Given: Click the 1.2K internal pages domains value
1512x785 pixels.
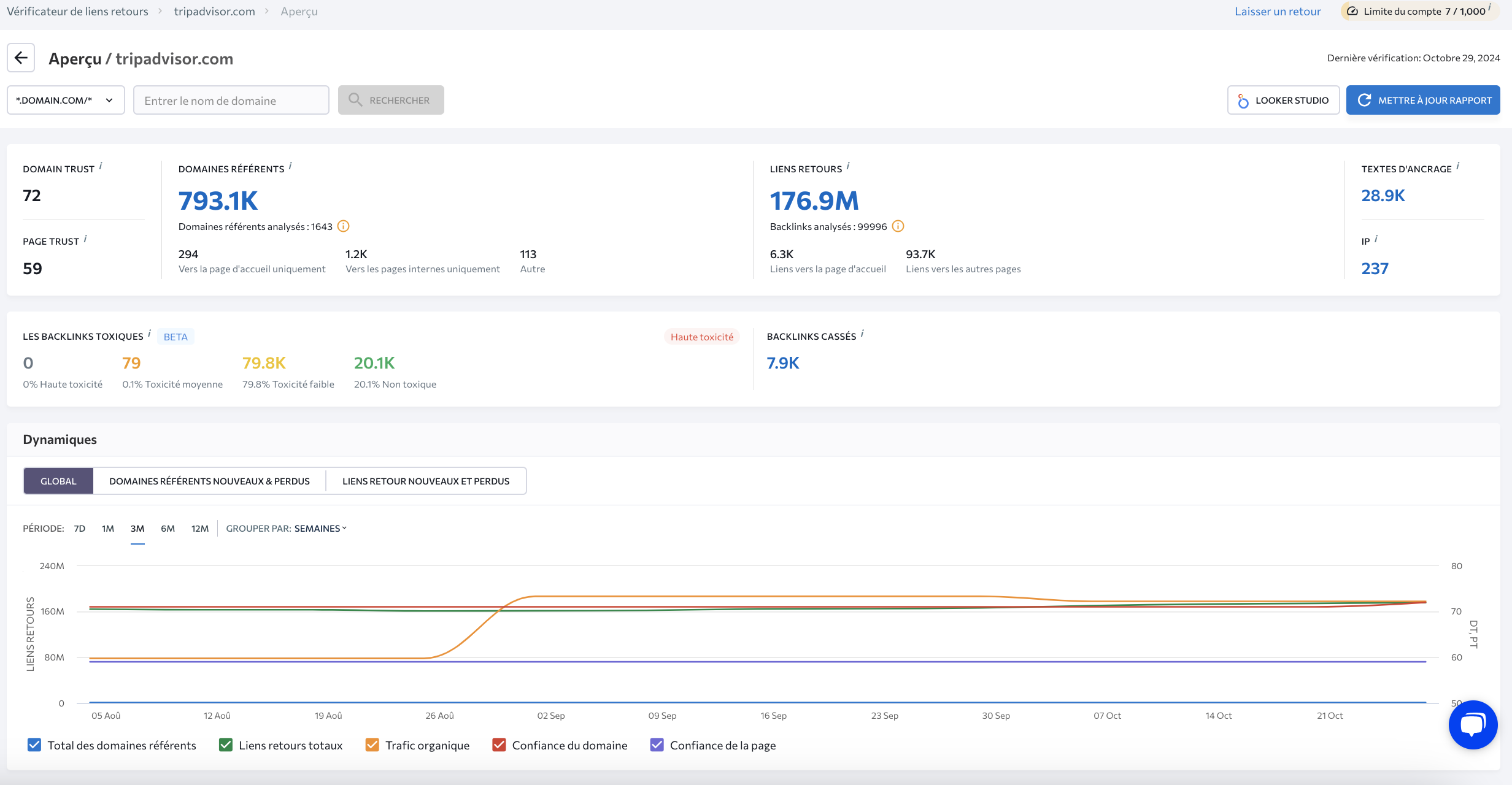Looking at the screenshot, I should pyautogui.click(x=356, y=254).
